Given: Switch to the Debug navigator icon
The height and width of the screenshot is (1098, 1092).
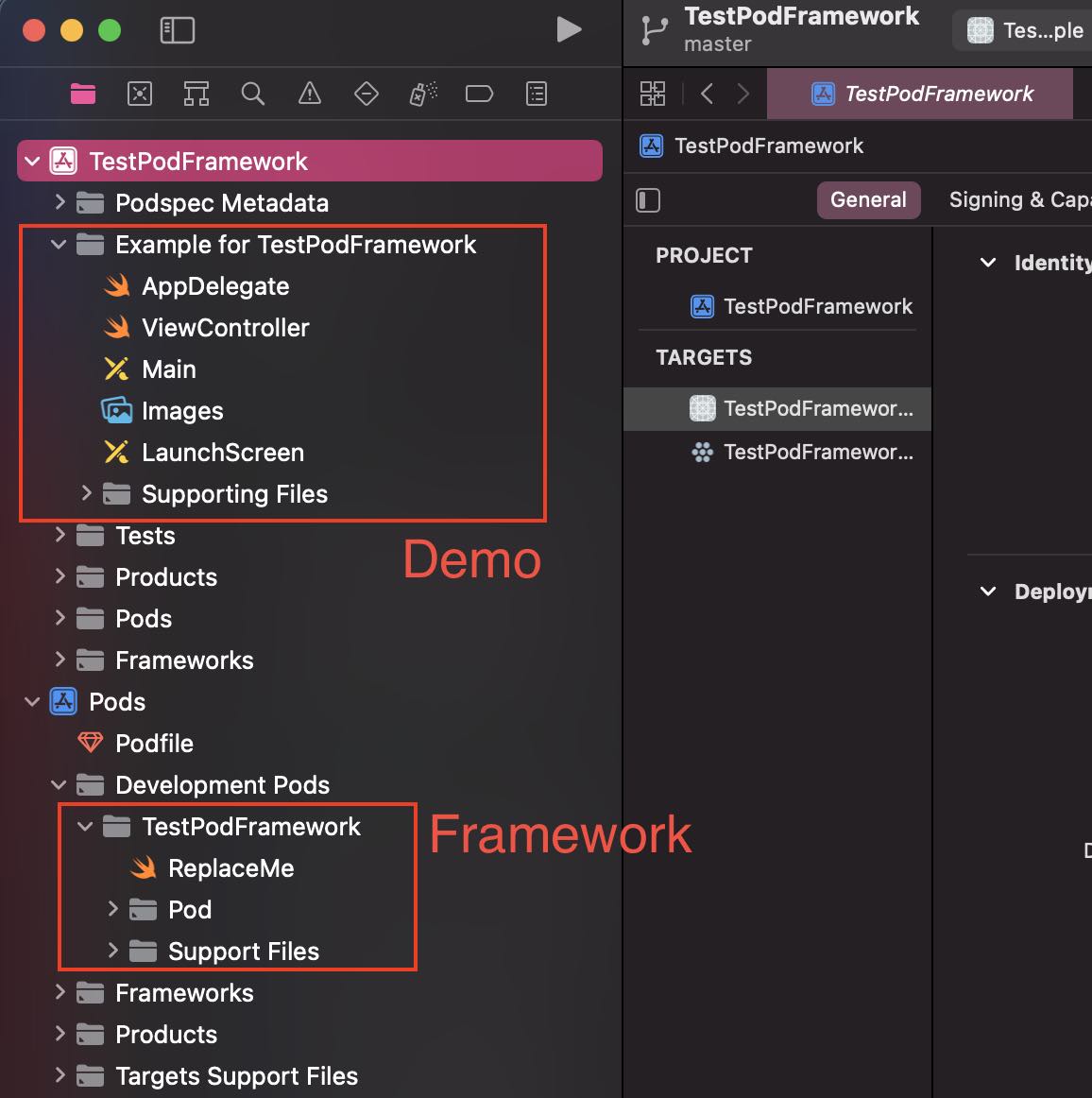Looking at the screenshot, I should (422, 94).
